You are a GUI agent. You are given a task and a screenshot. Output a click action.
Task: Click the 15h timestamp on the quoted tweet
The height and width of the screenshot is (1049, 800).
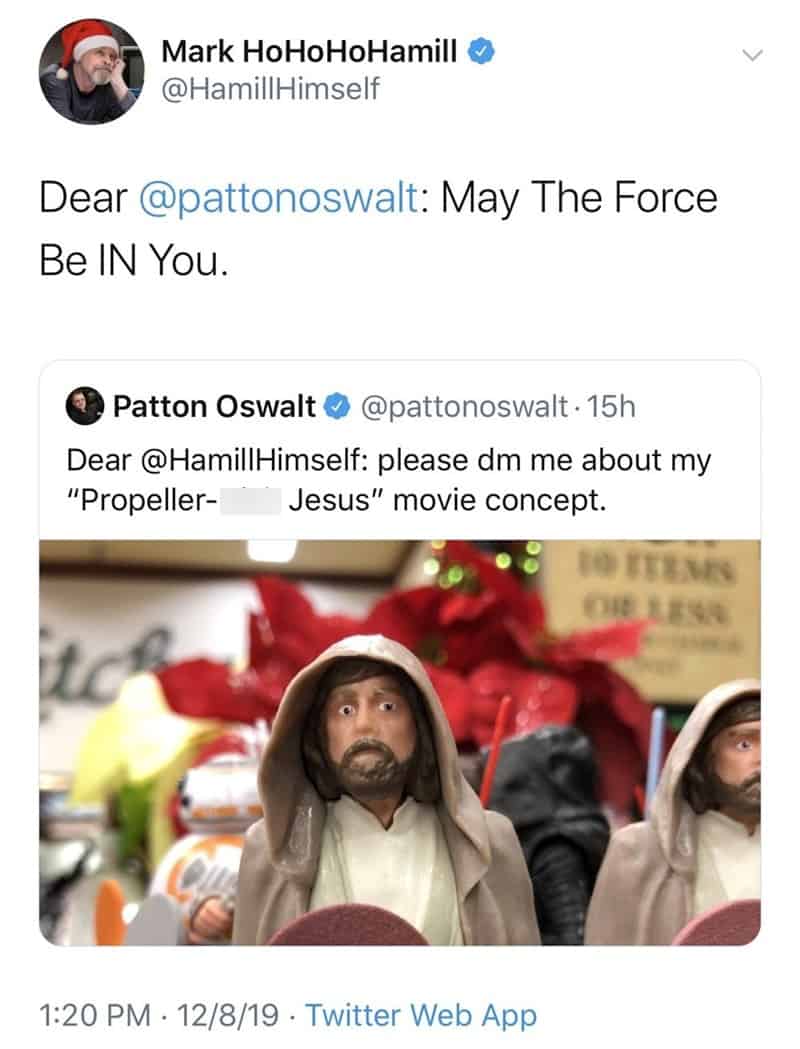614,406
